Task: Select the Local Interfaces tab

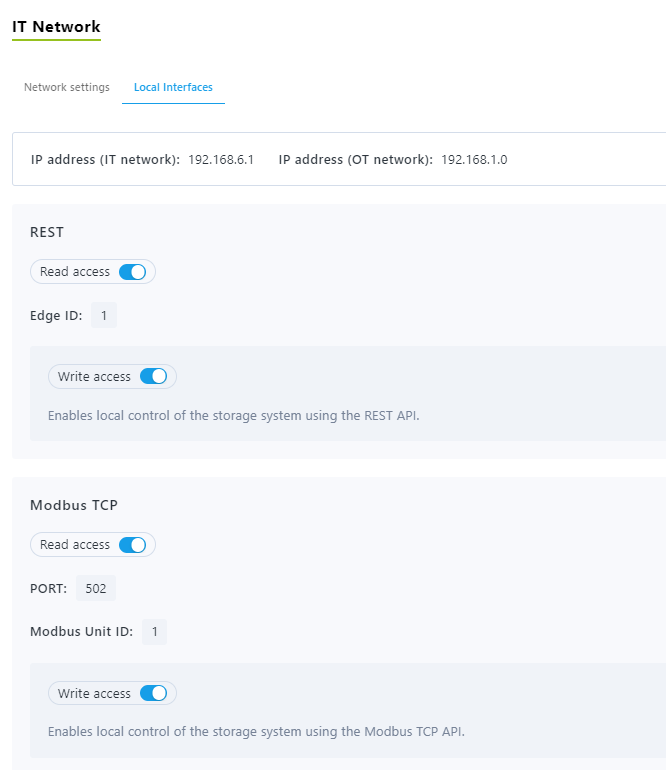Action: 173,87
